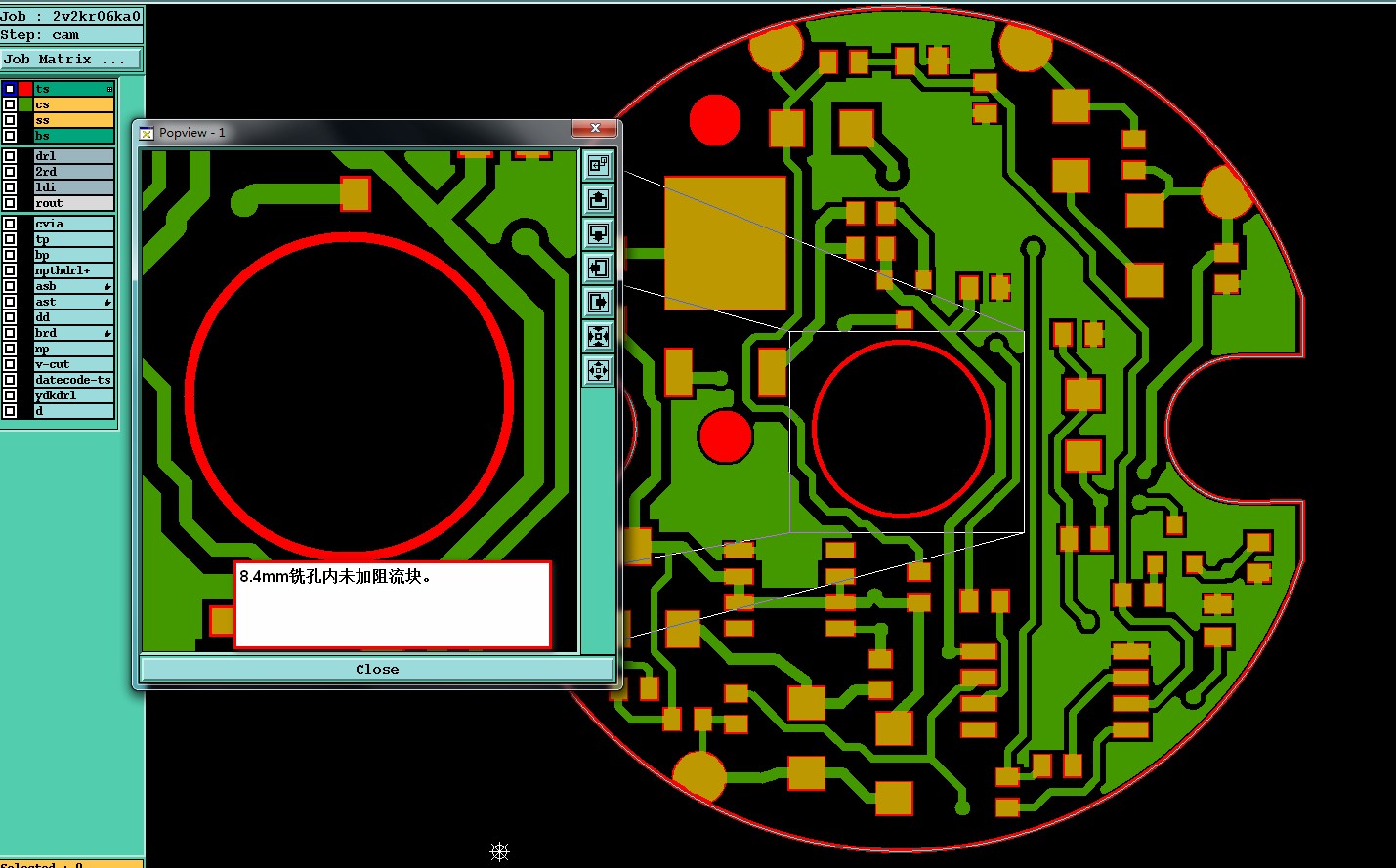Show the rout layer via its checkbox

pyautogui.click(x=10, y=203)
